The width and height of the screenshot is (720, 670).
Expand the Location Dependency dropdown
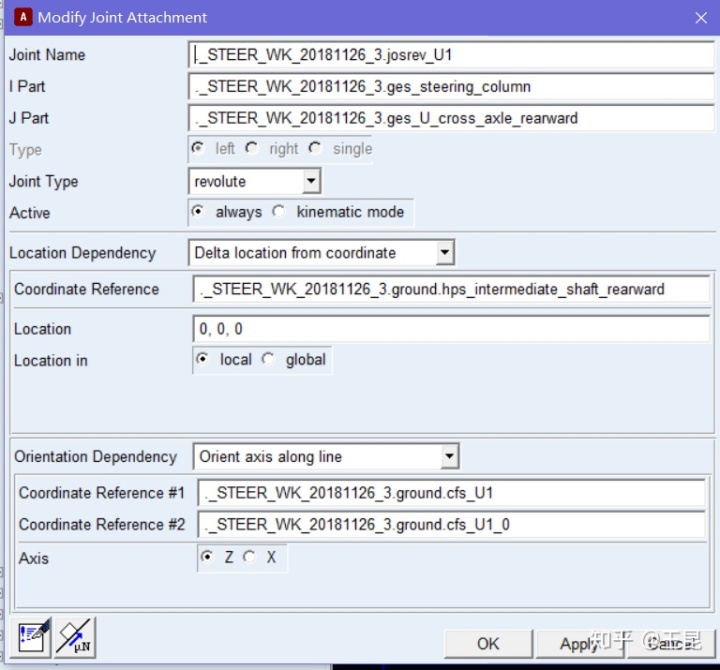click(x=445, y=253)
